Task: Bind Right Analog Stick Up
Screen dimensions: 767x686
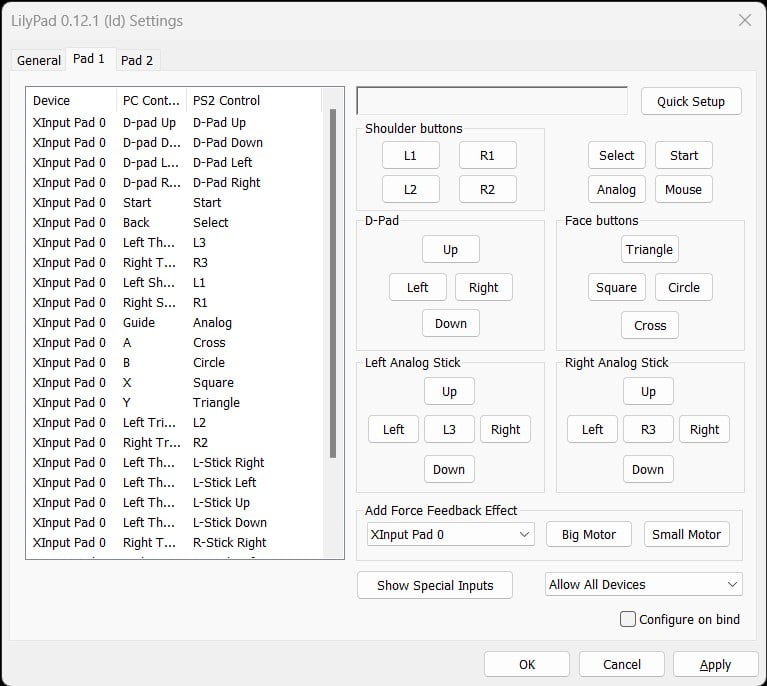Action: coord(648,391)
